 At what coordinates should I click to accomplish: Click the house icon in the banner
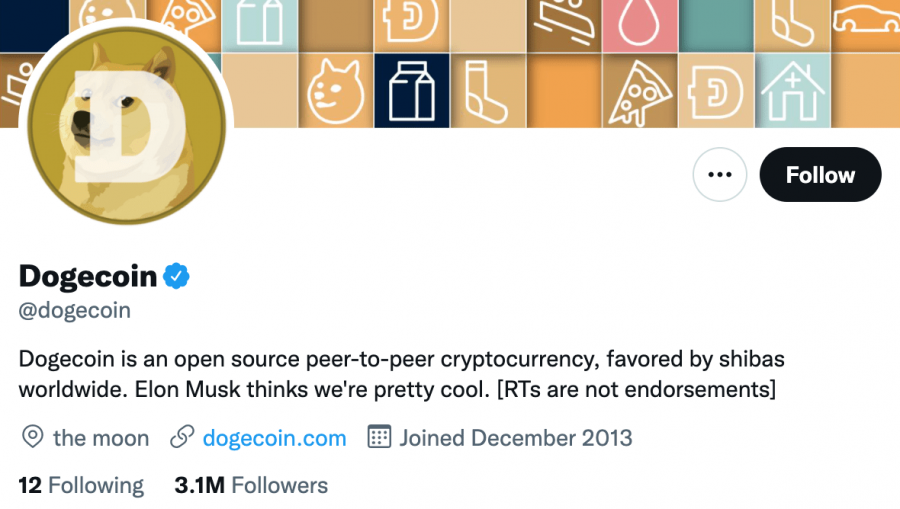(x=792, y=91)
